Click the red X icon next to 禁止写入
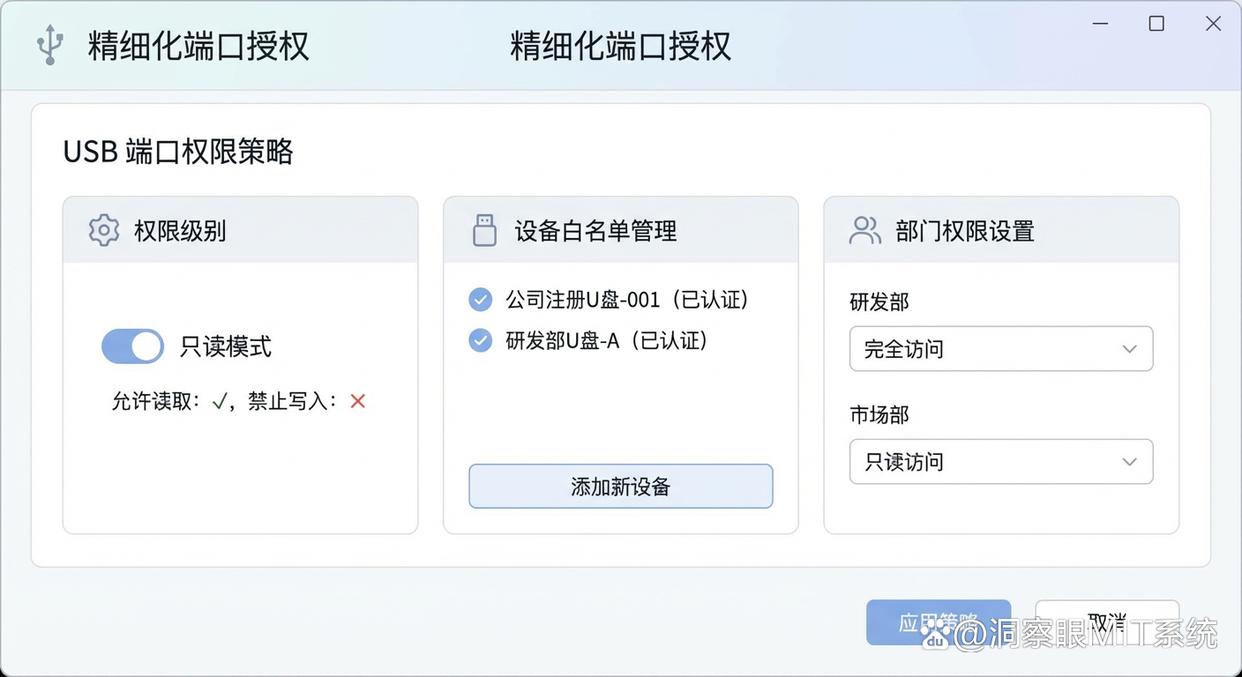The height and width of the screenshot is (677, 1242). [357, 401]
